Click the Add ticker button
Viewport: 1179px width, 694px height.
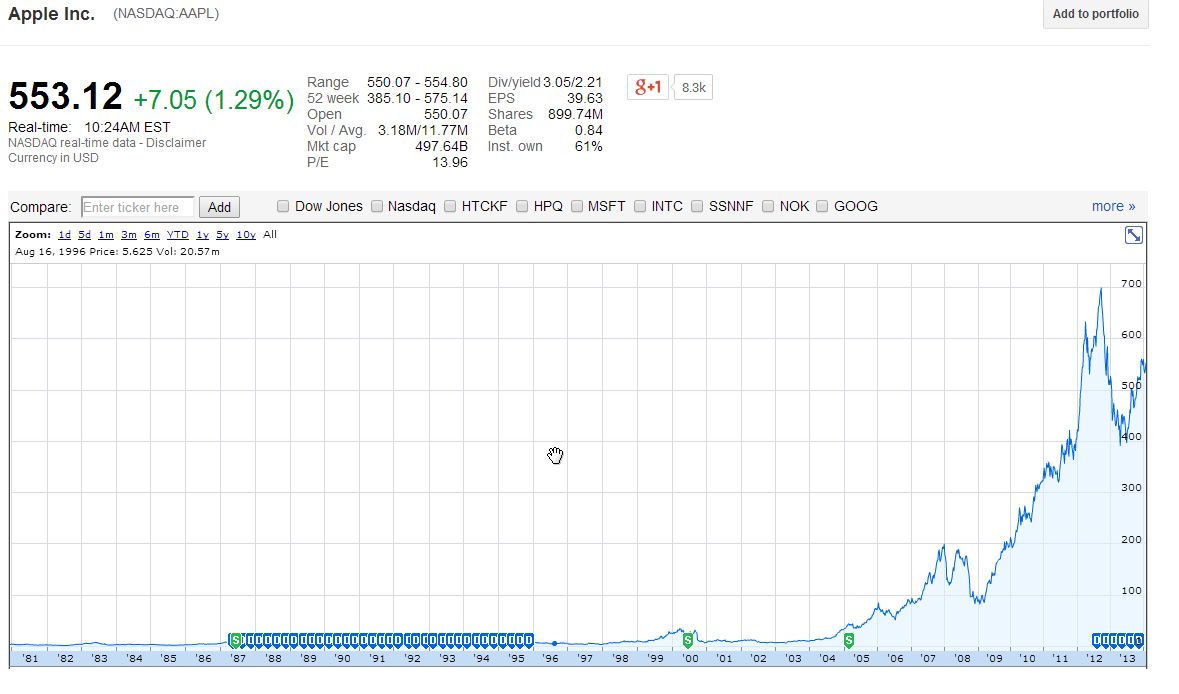219,208
